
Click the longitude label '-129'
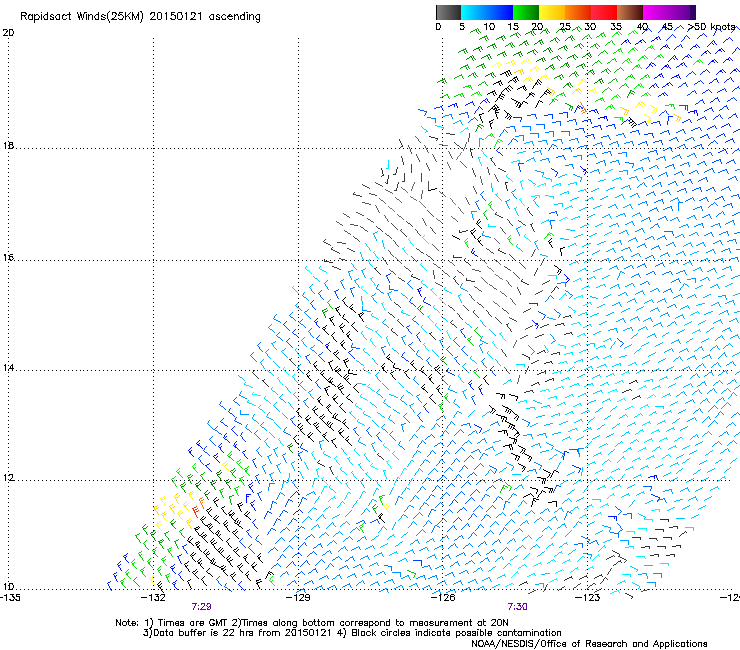point(298,598)
